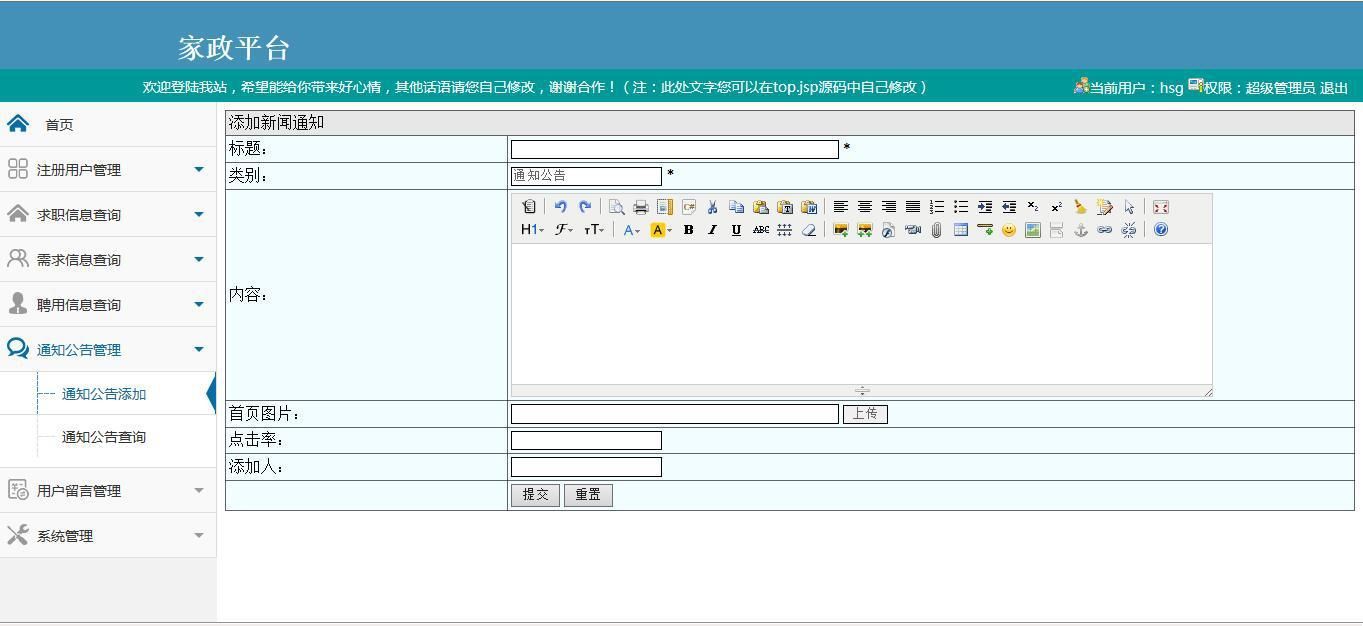
Task: Open 通知公告查询 submenu item
Action: pyautogui.click(x=104, y=437)
